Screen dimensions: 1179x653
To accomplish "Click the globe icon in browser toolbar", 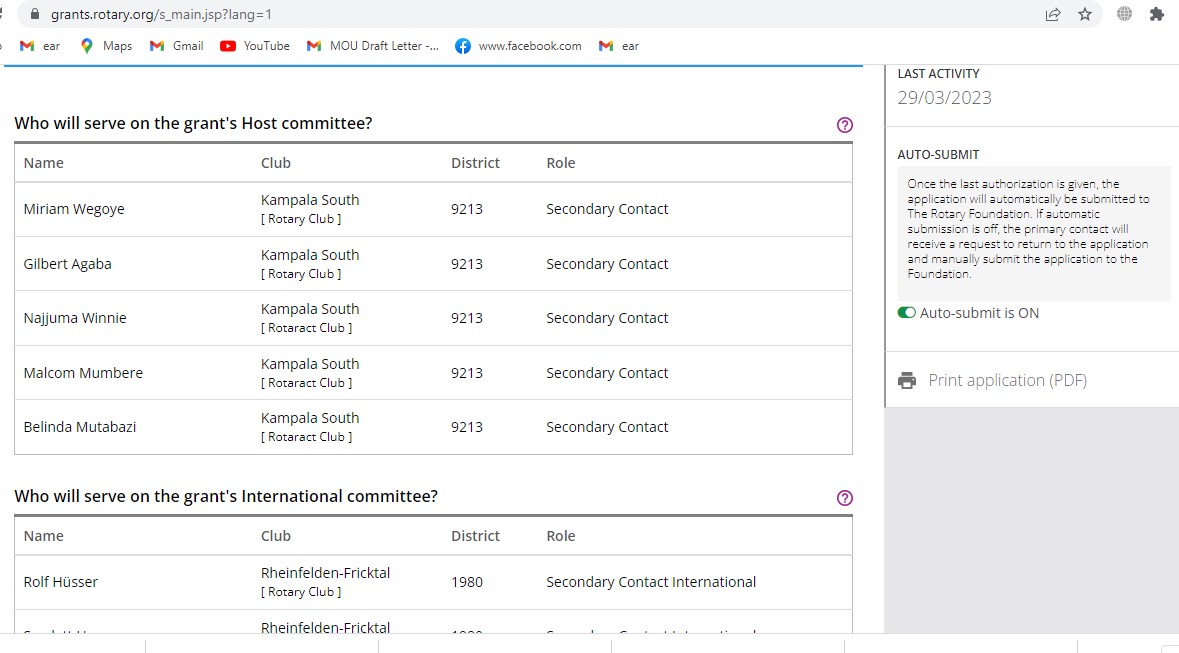I will (1124, 14).
